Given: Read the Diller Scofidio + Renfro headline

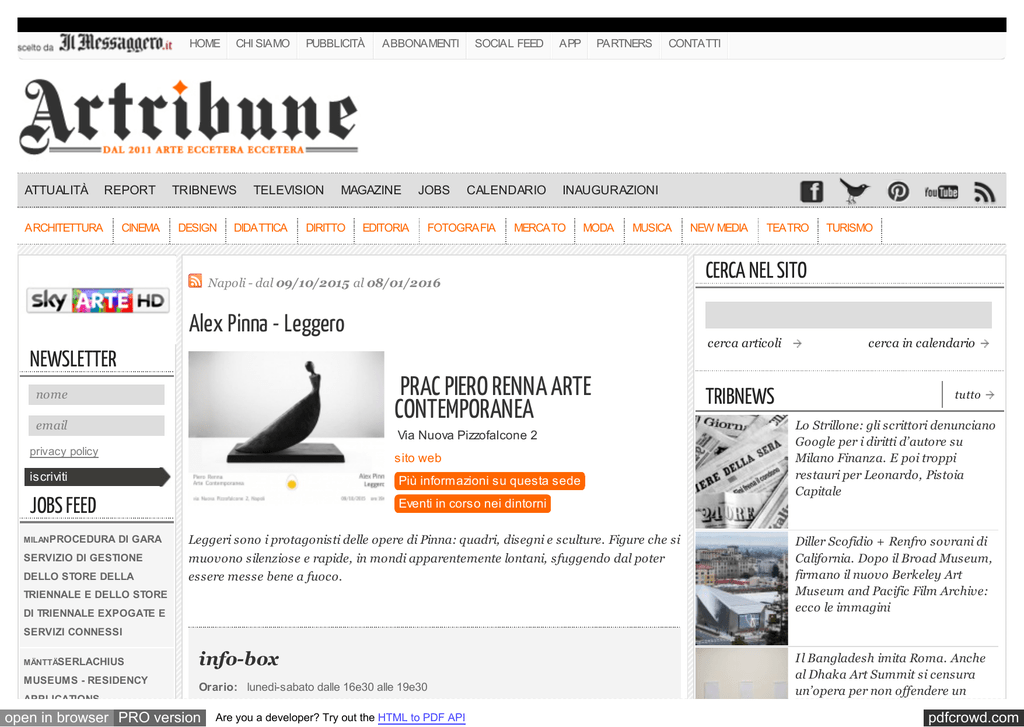Looking at the screenshot, I should tap(893, 574).
